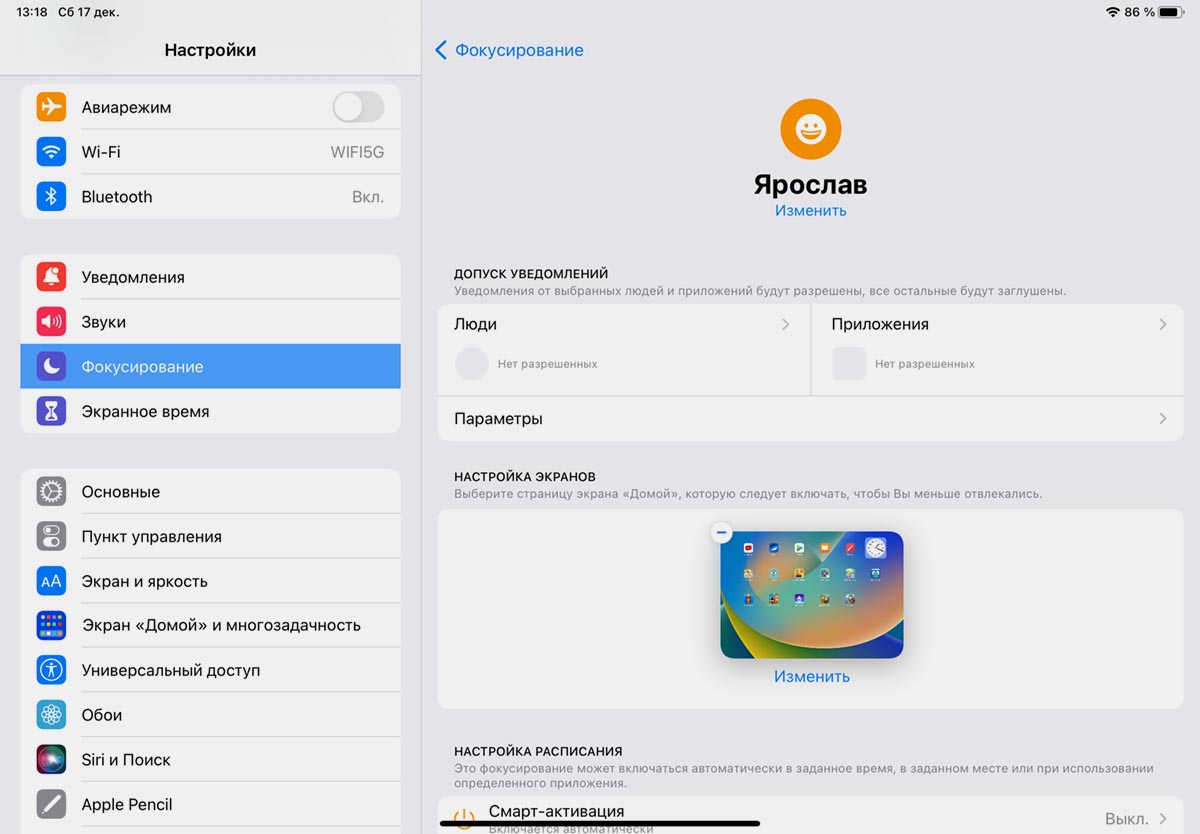Remove home screen page with minus badge
1200x834 pixels.
(722, 533)
